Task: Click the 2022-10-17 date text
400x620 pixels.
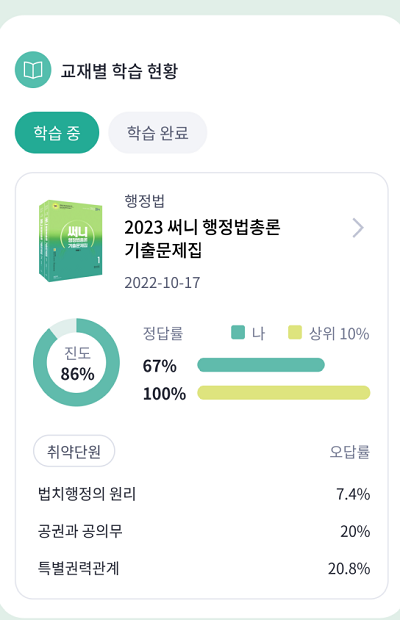Action: tap(162, 283)
